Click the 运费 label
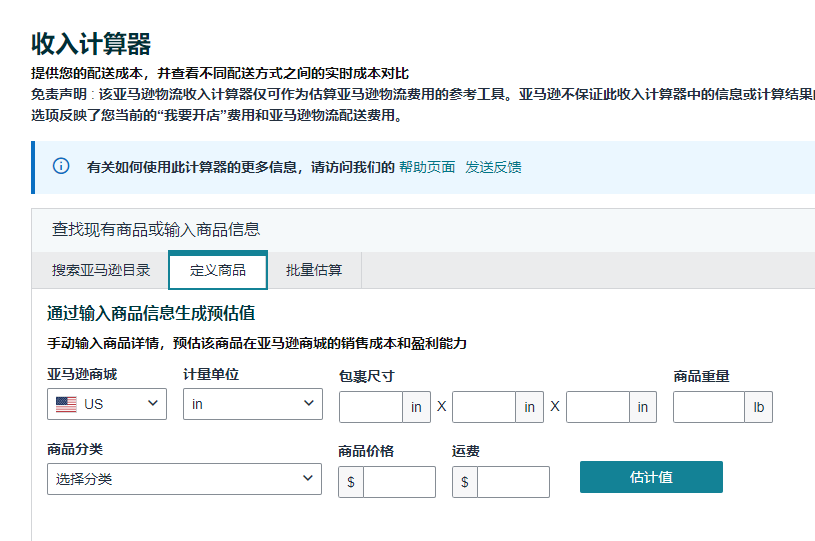The width and height of the screenshot is (815, 541). click(466, 451)
